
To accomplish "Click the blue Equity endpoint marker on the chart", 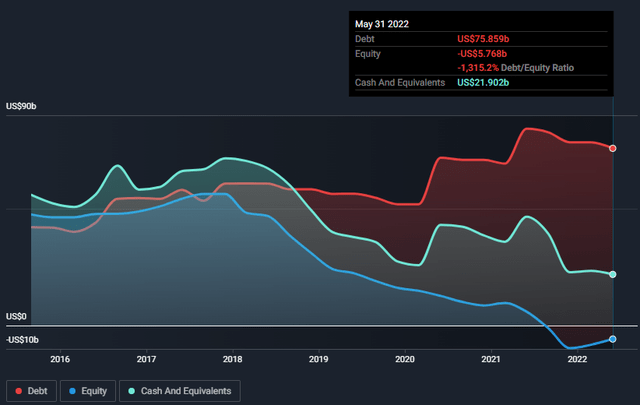I will tap(612, 339).
